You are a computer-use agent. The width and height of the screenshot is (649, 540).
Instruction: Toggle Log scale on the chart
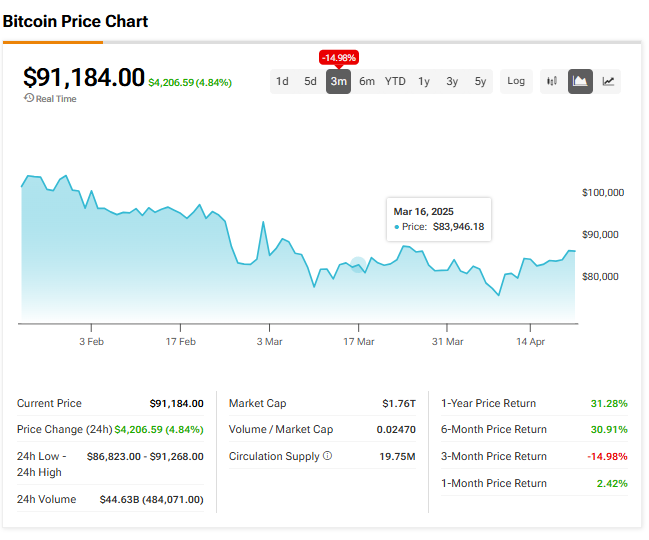point(516,81)
